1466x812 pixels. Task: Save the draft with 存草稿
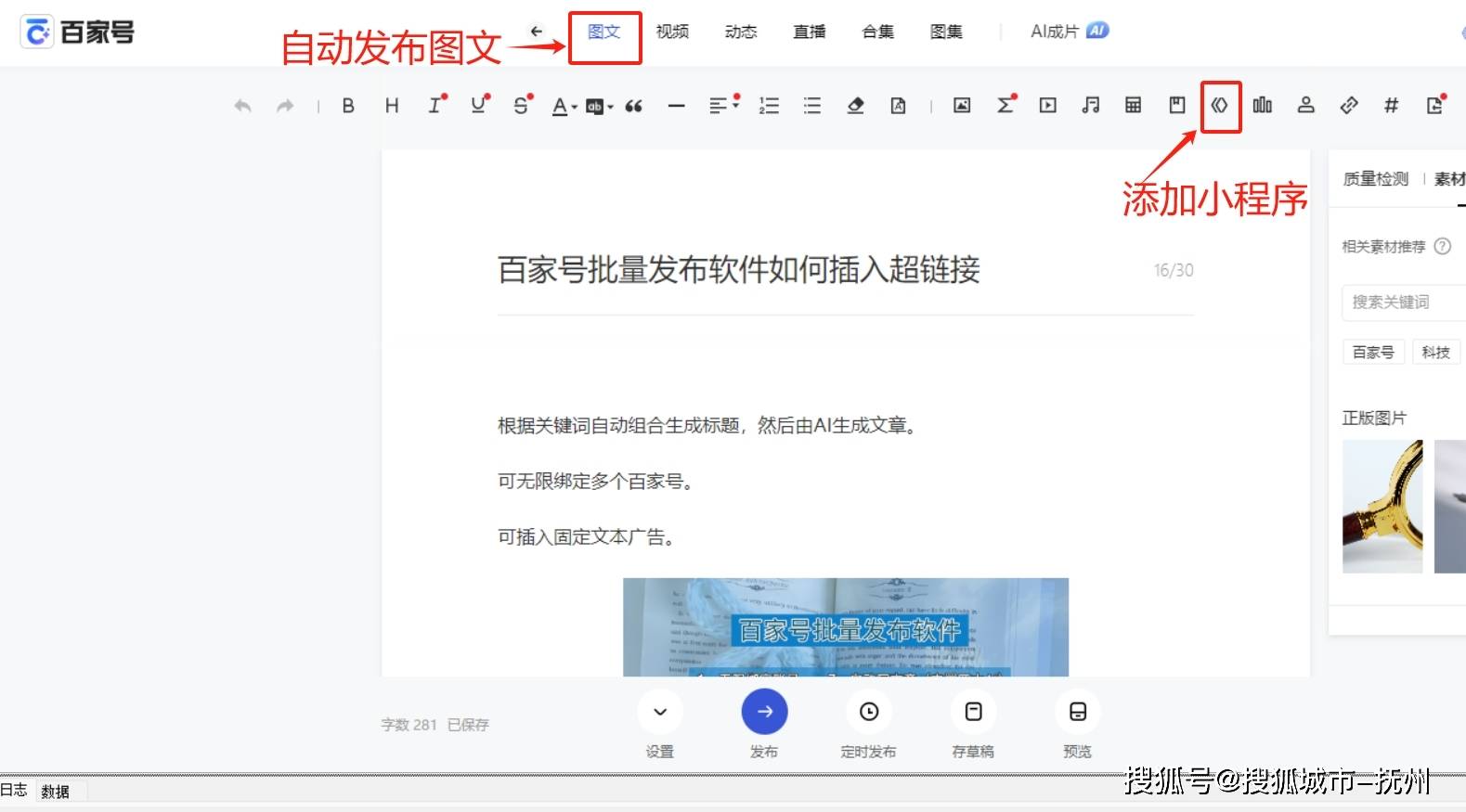click(x=973, y=712)
